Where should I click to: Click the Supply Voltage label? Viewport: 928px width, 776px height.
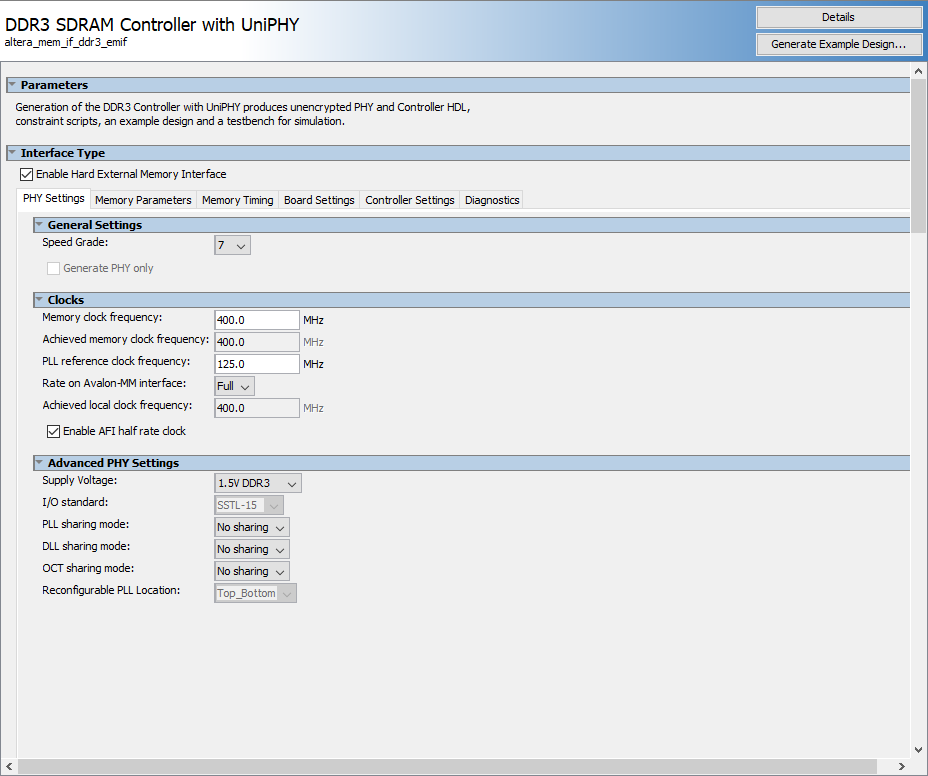point(80,480)
